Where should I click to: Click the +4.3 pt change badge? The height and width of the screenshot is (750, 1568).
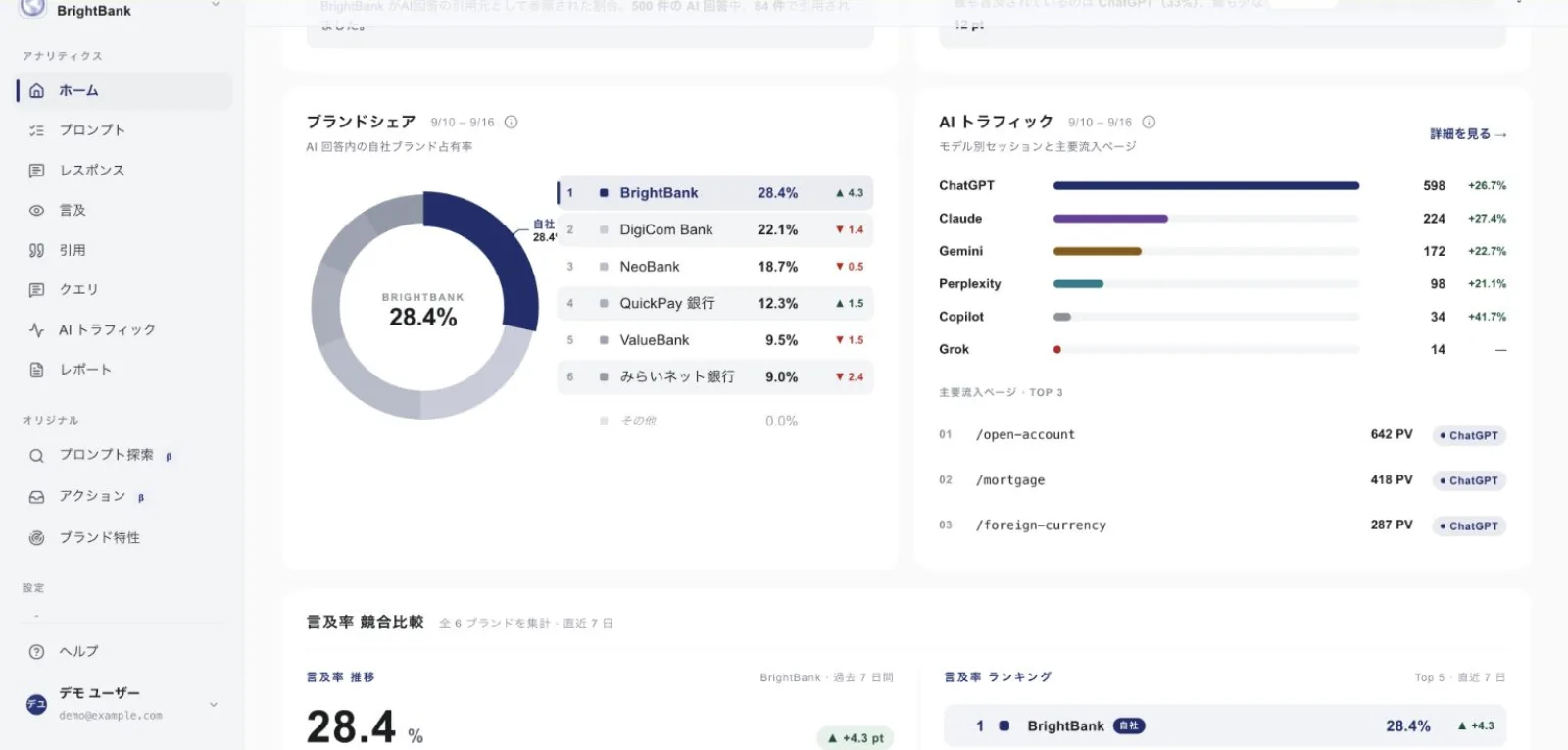click(x=856, y=738)
